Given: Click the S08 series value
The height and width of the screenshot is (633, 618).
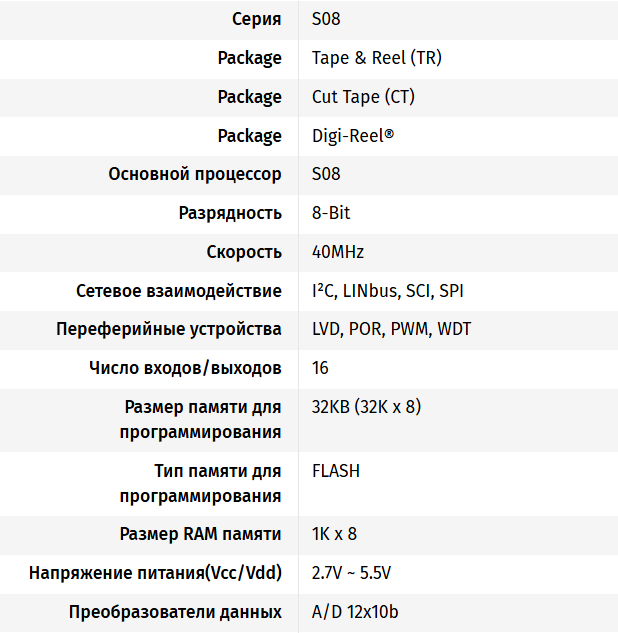Looking at the screenshot, I should pos(326,19).
